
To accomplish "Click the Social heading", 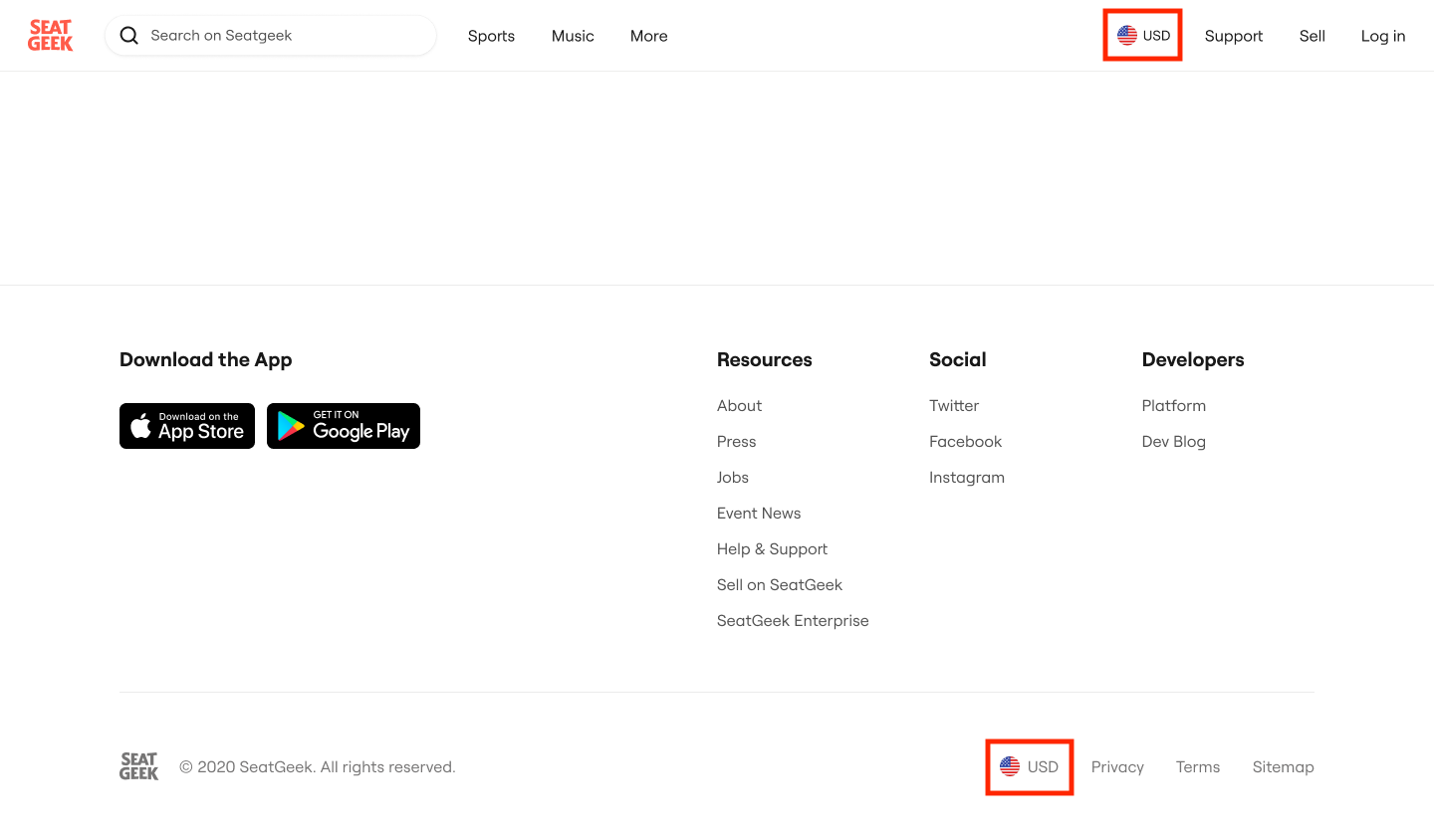I will [958, 360].
